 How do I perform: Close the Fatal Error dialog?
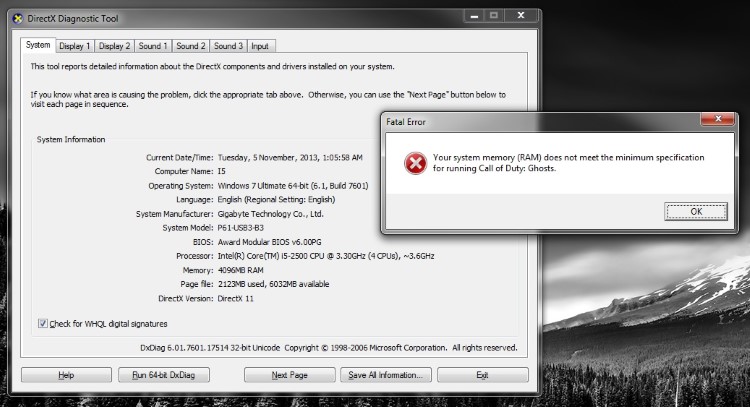coord(717,119)
